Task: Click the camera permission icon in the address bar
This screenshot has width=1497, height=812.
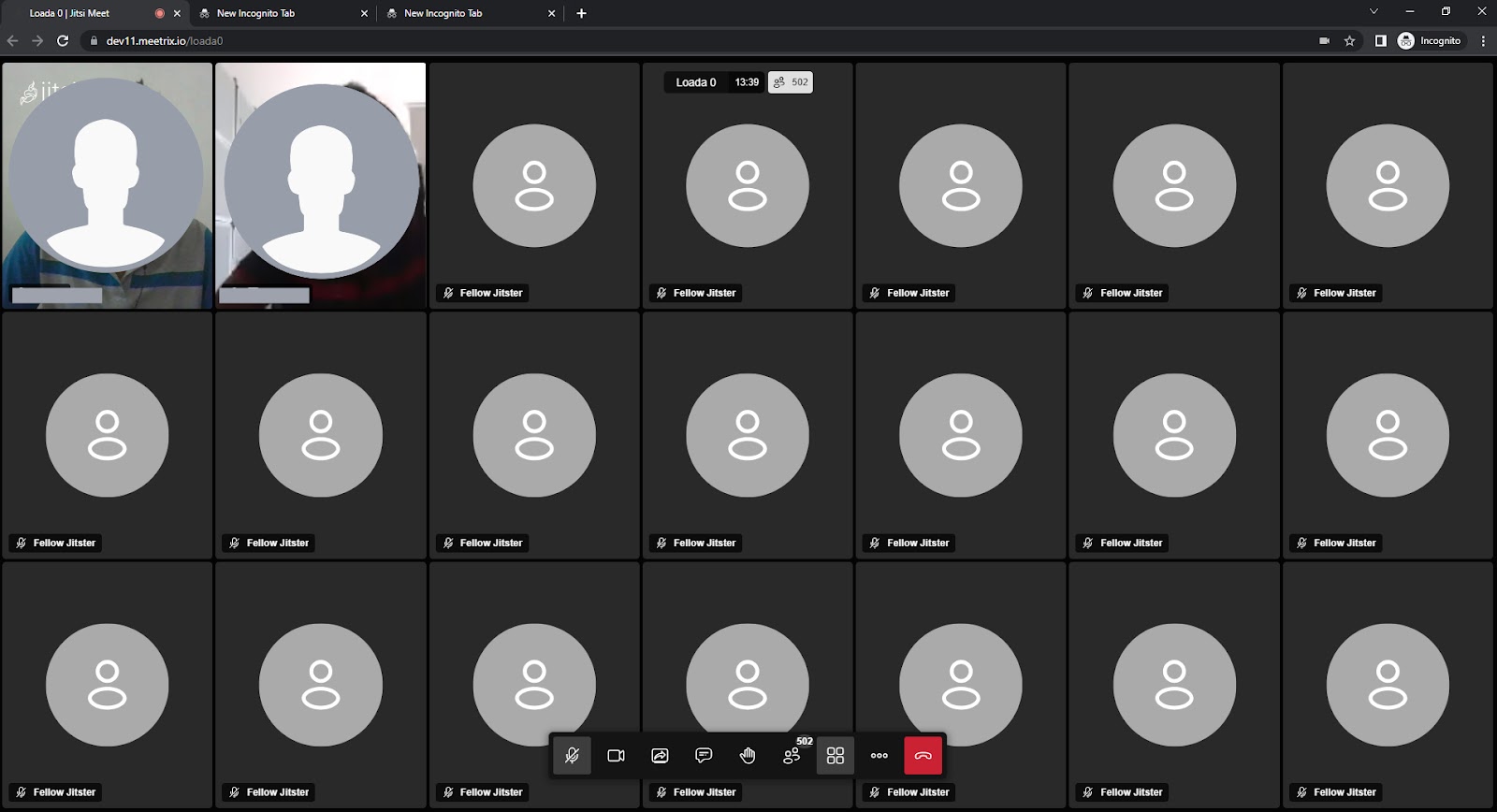Action: [1324, 41]
